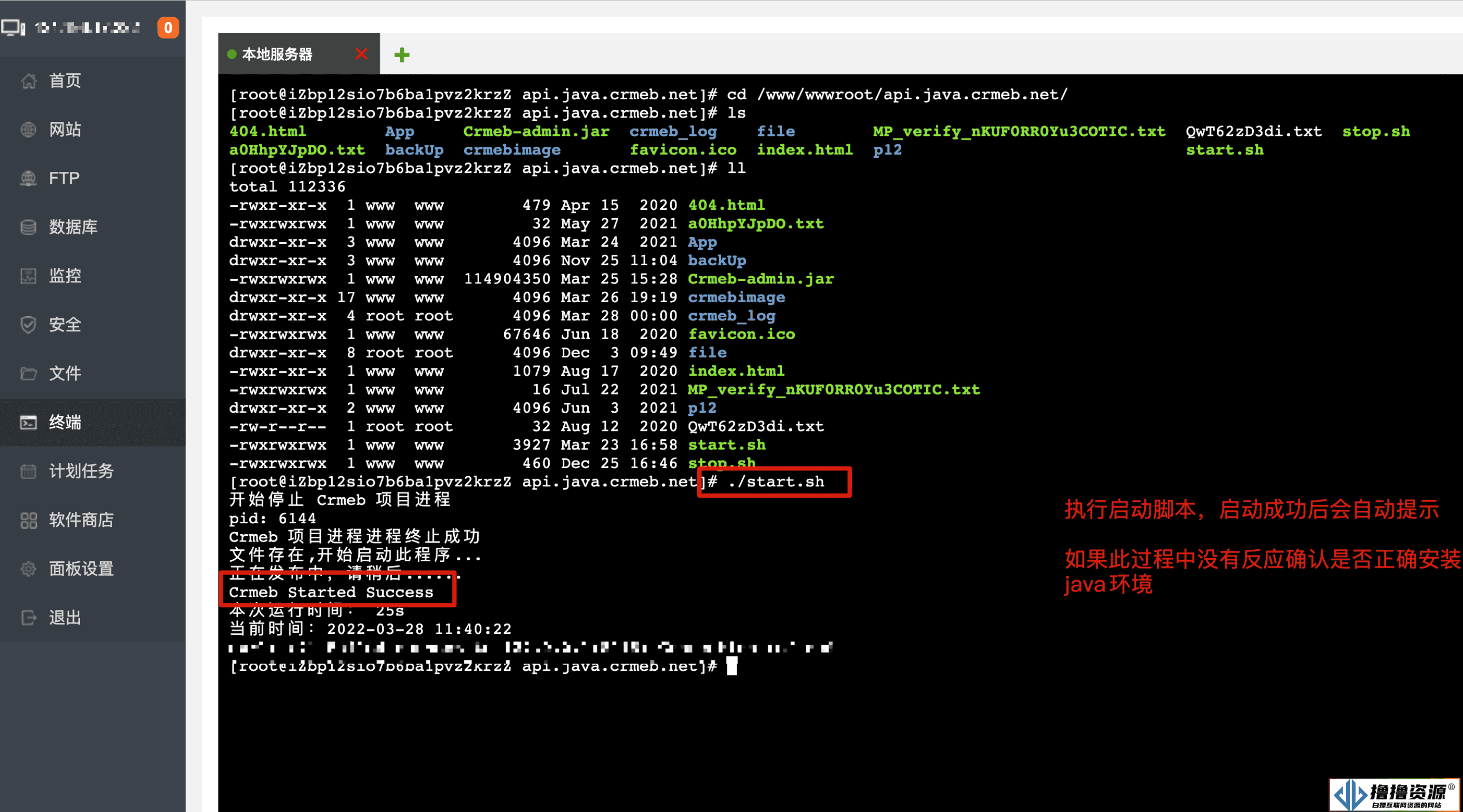1463x812 pixels.
Task: Click the calendar icon beside 计划任务
Action: coord(29,471)
